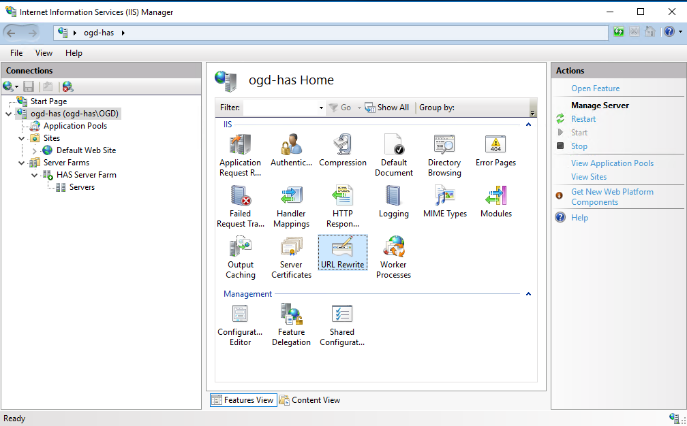The height and width of the screenshot is (426, 687).
Task: Open the Go button dropdown arrow
Action: pyautogui.click(x=359, y=108)
